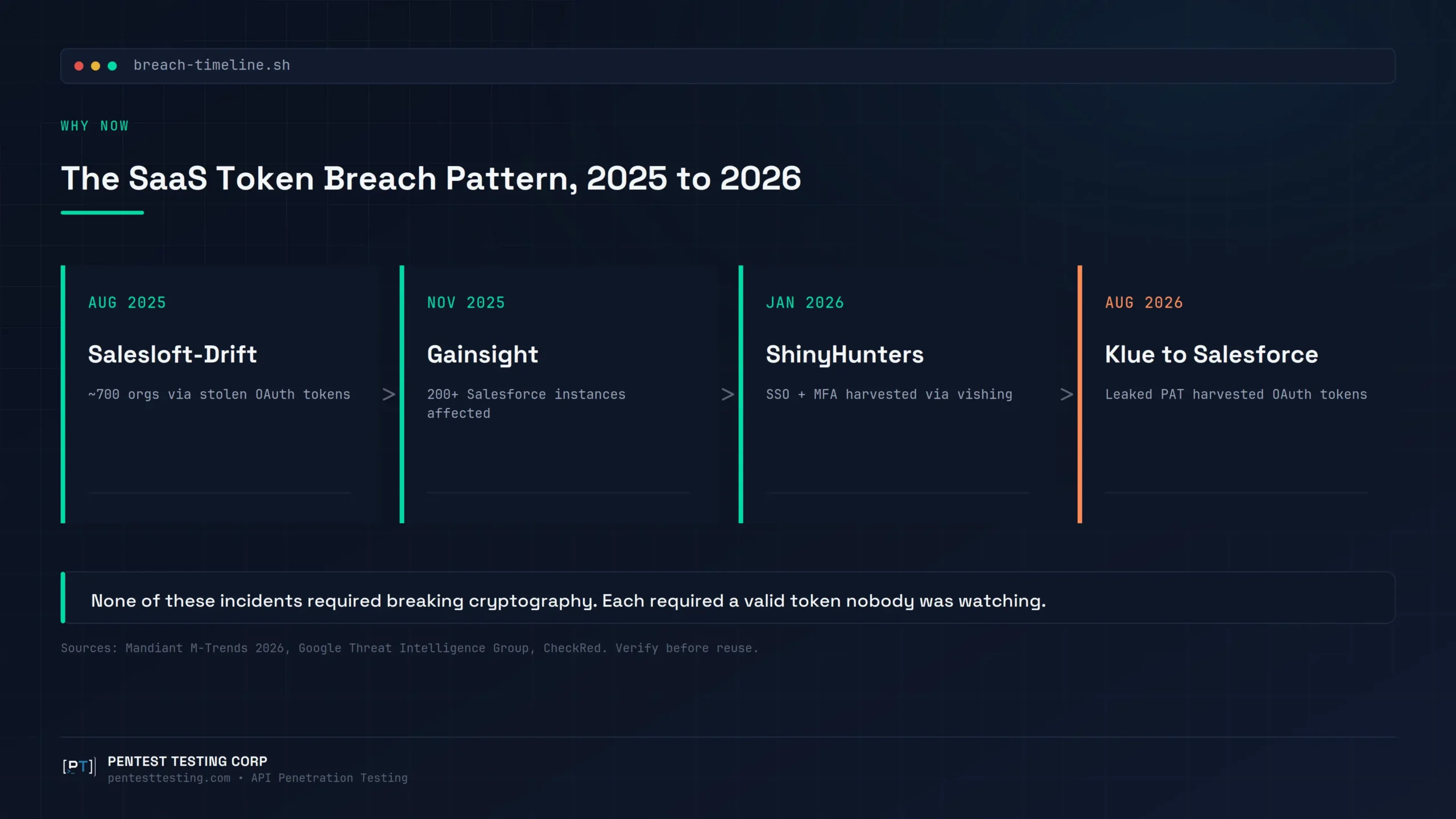Click the AUG 2025 date label
This screenshot has height=819, width=1456.
click(x=127, y=303)
